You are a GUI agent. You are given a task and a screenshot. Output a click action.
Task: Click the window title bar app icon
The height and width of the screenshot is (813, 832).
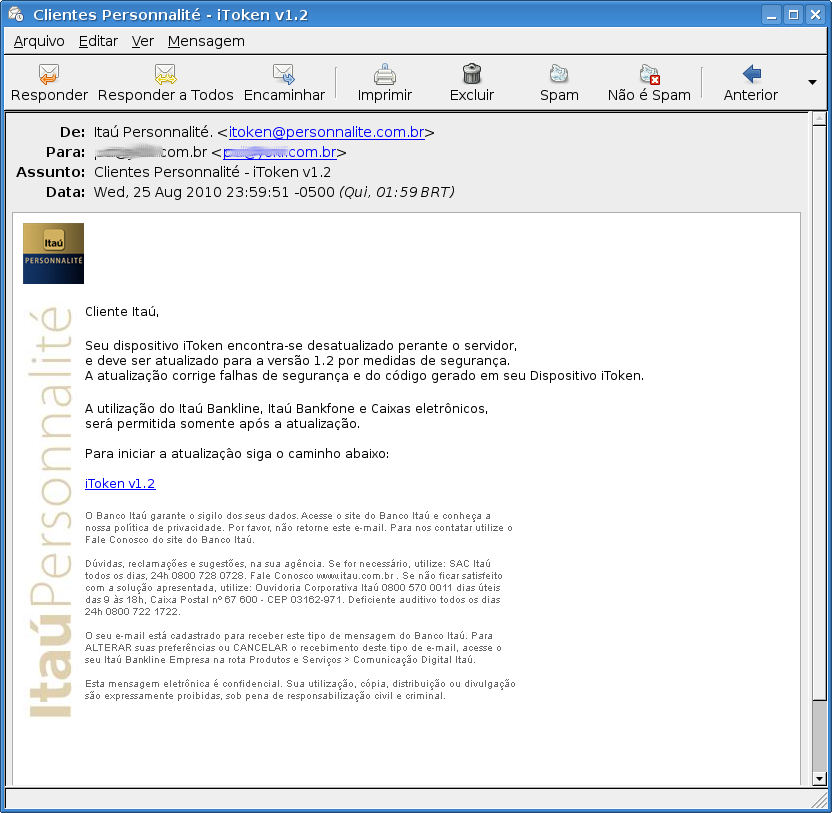(x=16, y=14)
